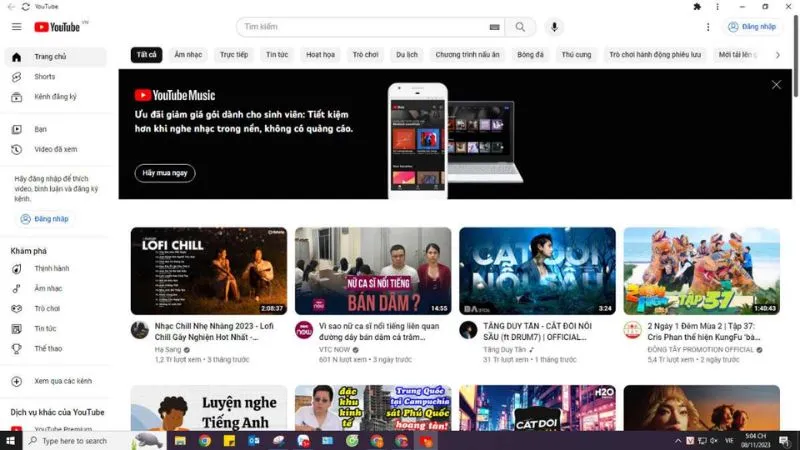Select the Thú cưng chip

576,55
